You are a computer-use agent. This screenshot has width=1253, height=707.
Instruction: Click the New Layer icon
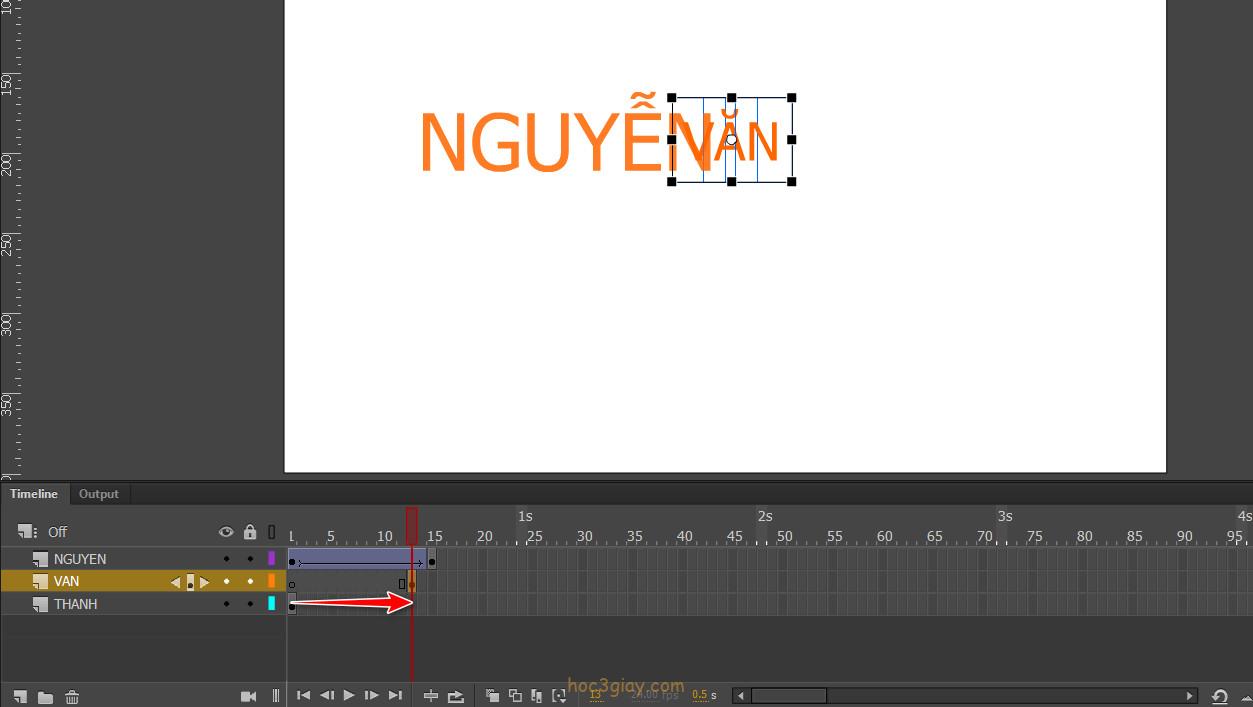point(20,696)
